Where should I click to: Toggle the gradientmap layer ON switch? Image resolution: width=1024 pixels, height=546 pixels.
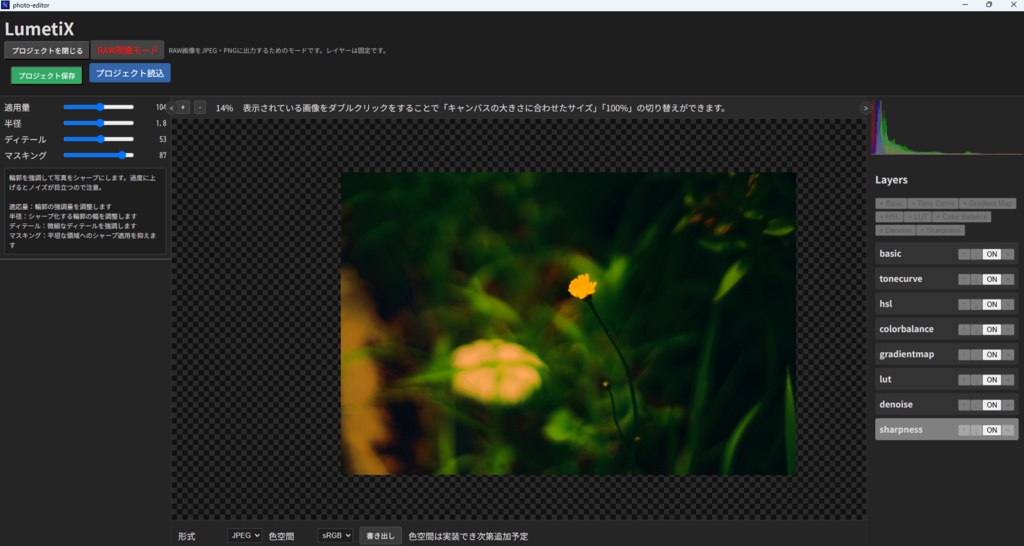[991, 355]
